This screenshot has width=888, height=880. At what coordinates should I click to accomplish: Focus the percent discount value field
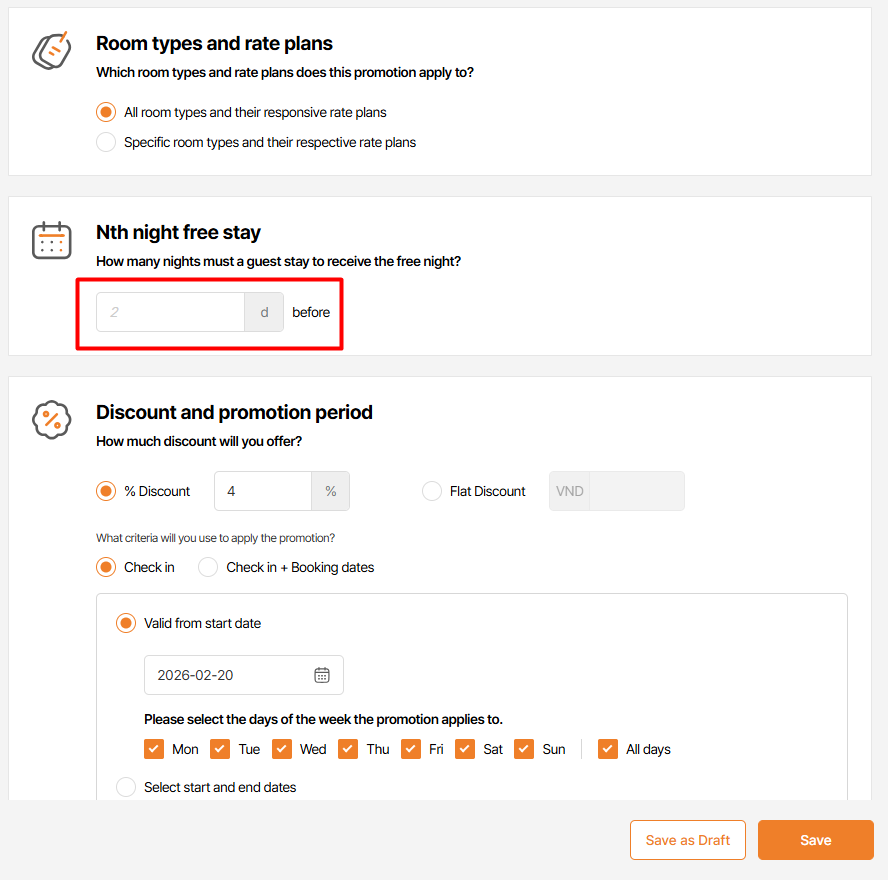pos(262,491)
